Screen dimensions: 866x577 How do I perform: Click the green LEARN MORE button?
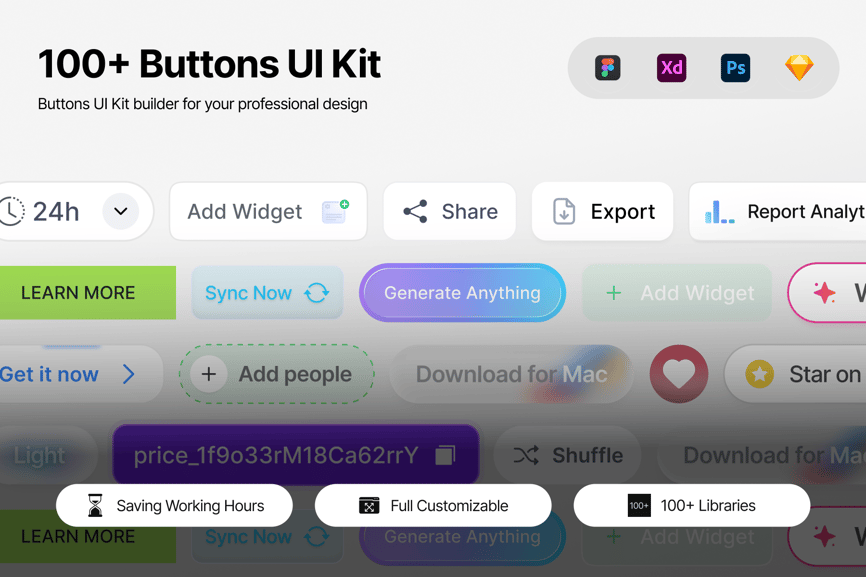(x=86, y=293)
